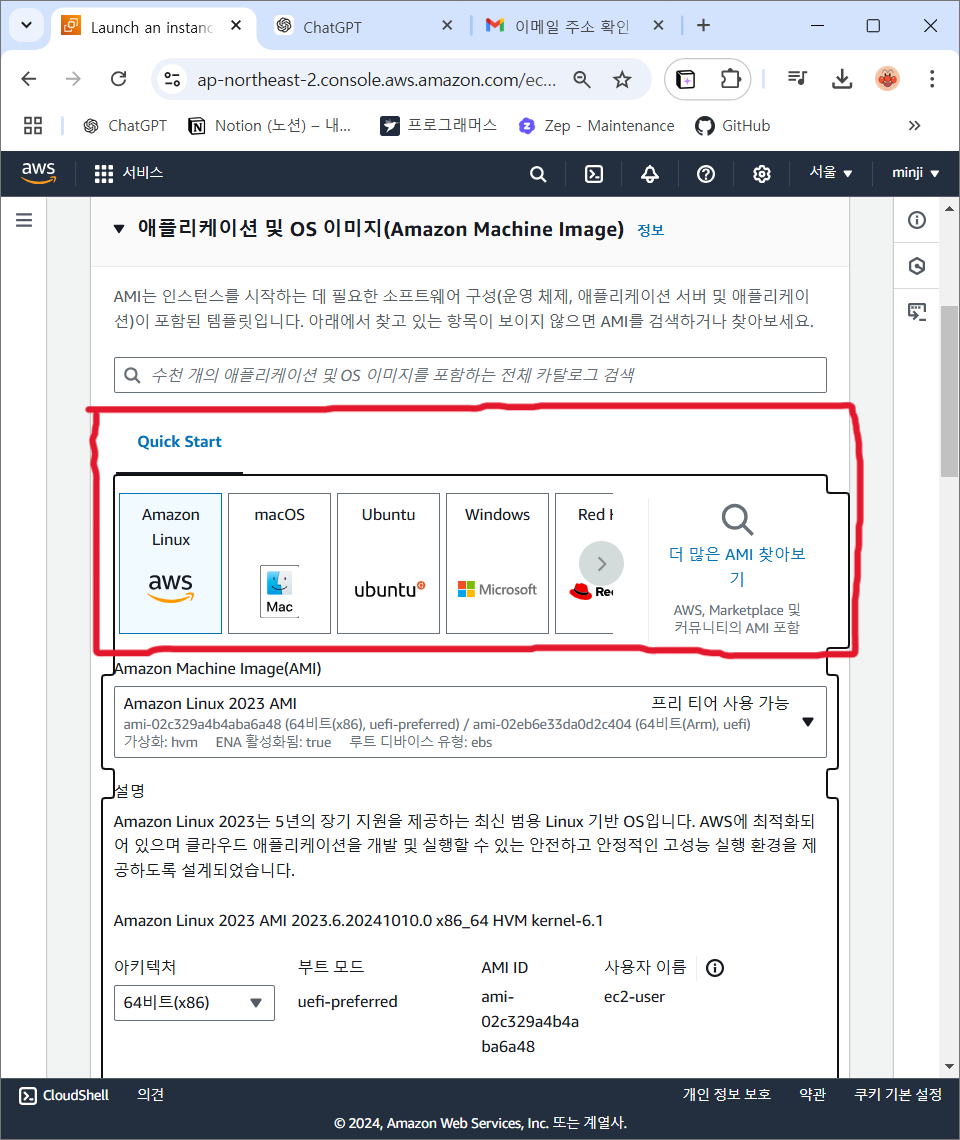Bookmark this page with the star icon
The height and width of the screenshot is (1140, 960).
(x=622, y=79)
